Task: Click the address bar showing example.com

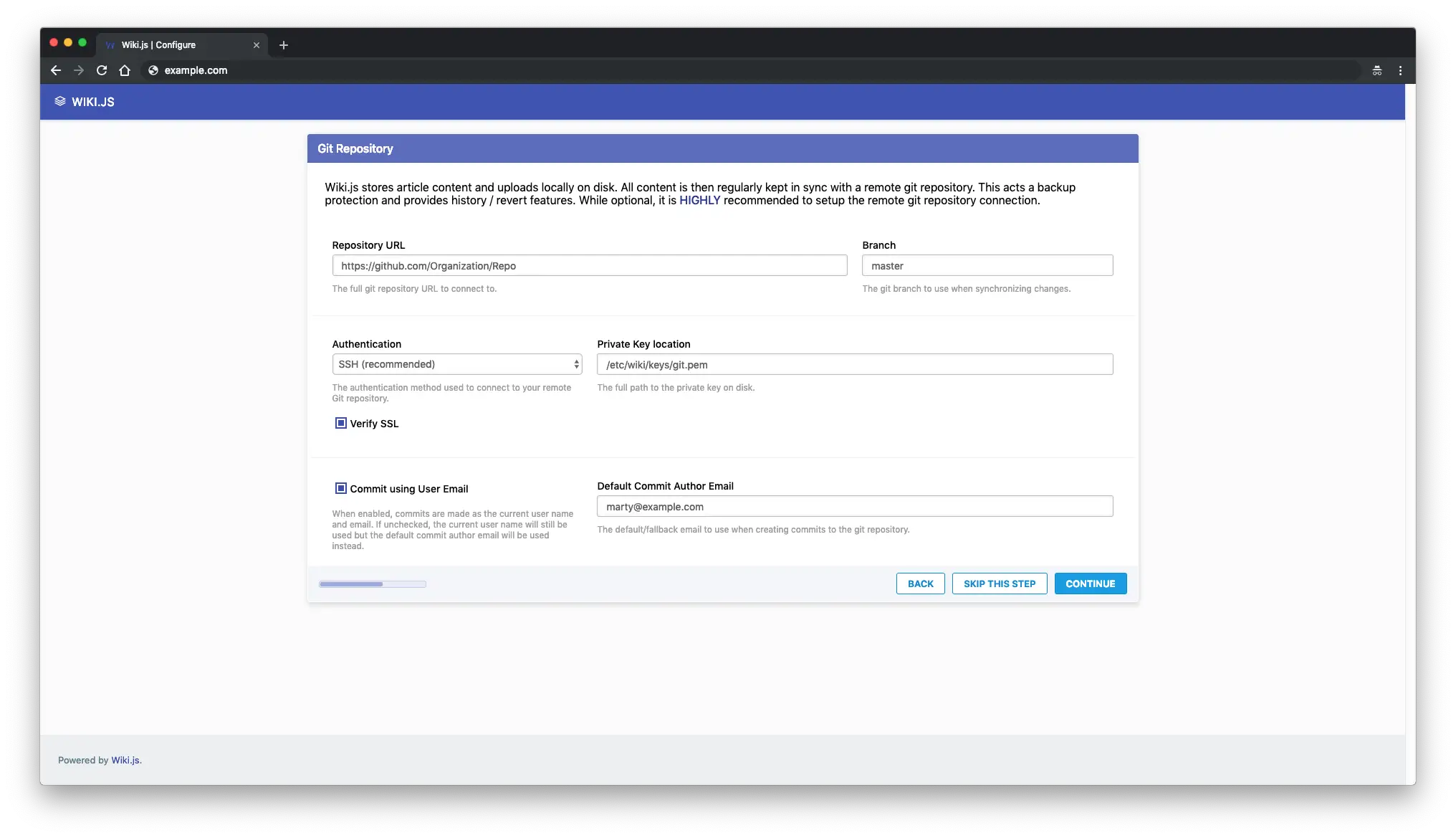Action: (x=751, y=70)
